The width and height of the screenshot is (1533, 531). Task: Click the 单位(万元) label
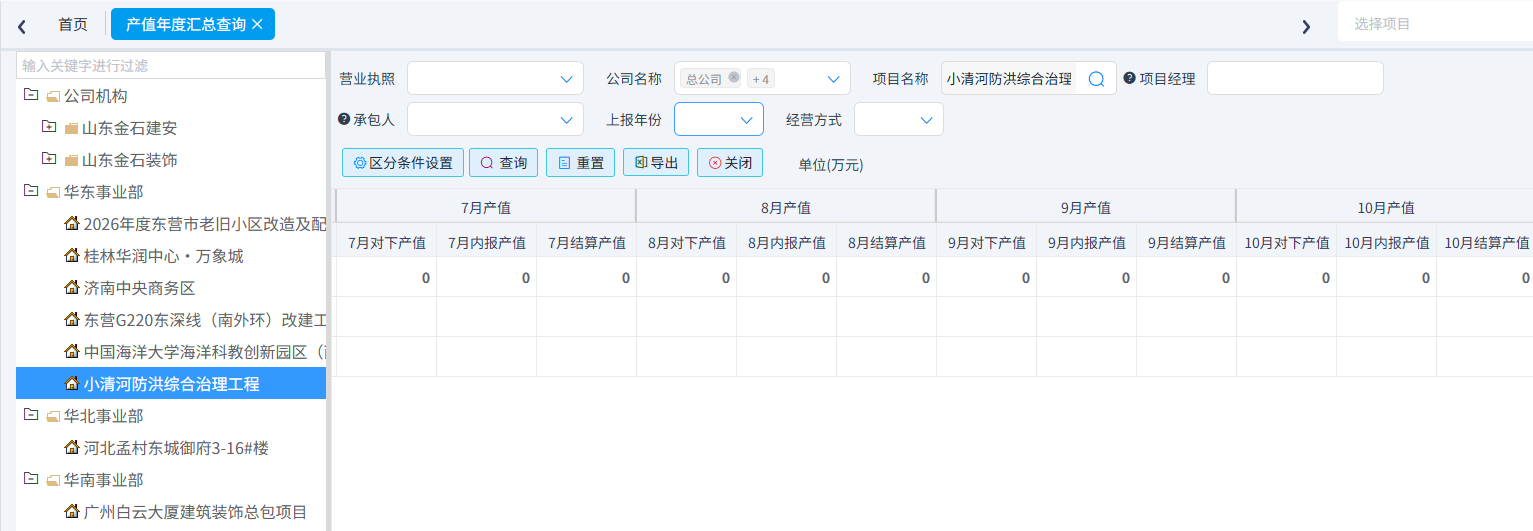click(x=830, y=164)
